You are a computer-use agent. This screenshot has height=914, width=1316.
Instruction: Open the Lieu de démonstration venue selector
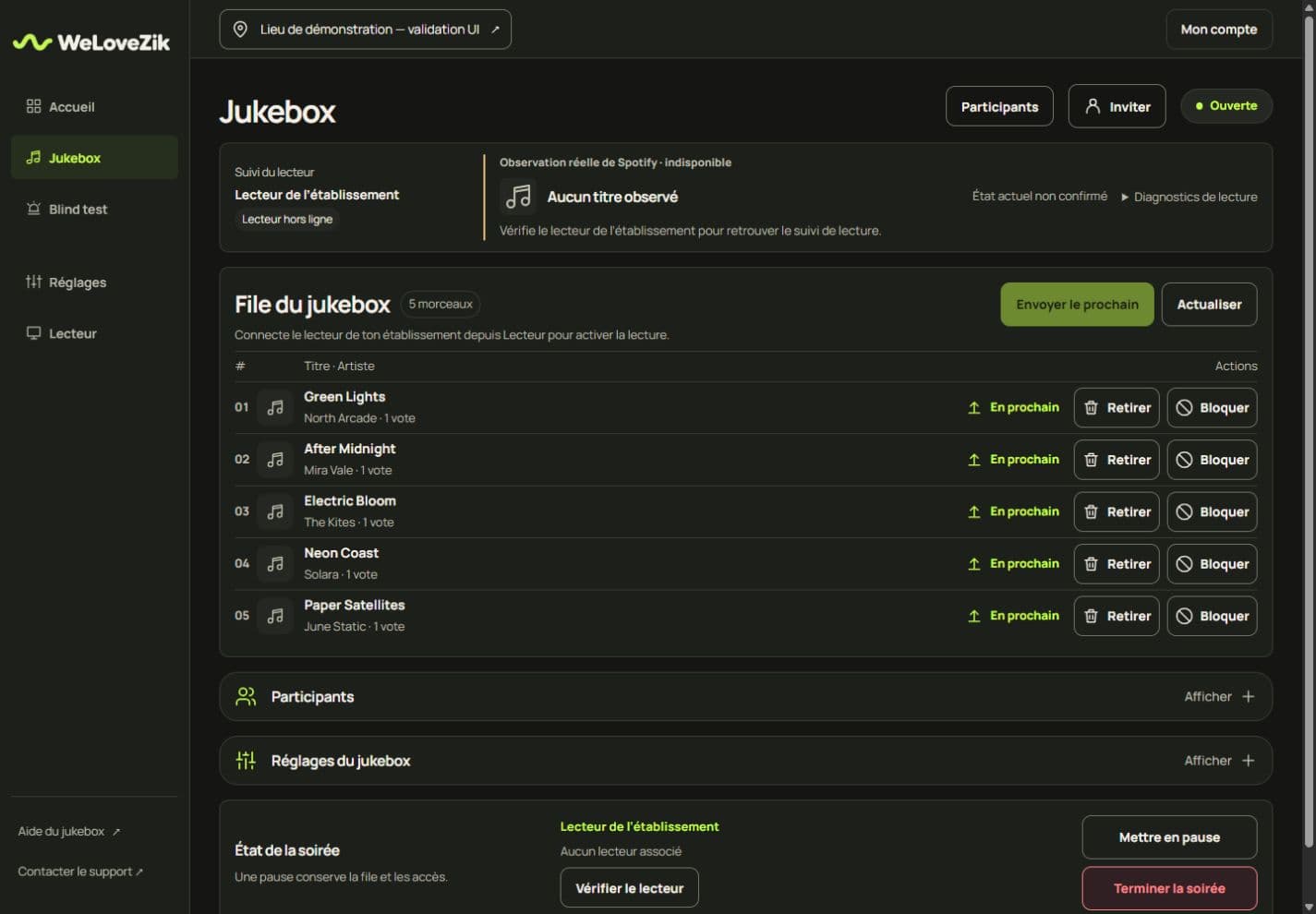point(365,30)
